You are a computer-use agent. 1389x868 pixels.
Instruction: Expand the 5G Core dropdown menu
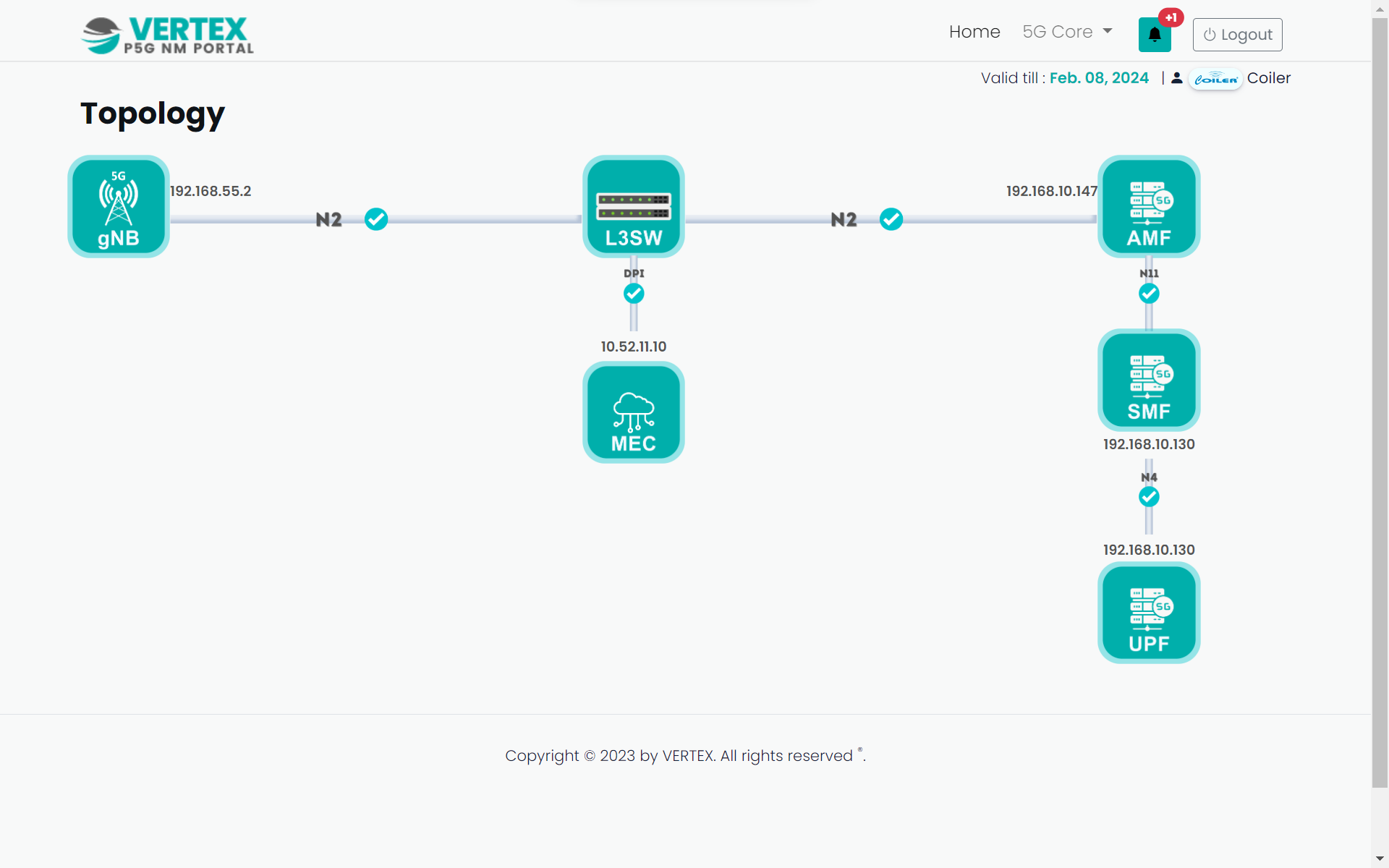pyautogui.click(x=1067, y=32)
